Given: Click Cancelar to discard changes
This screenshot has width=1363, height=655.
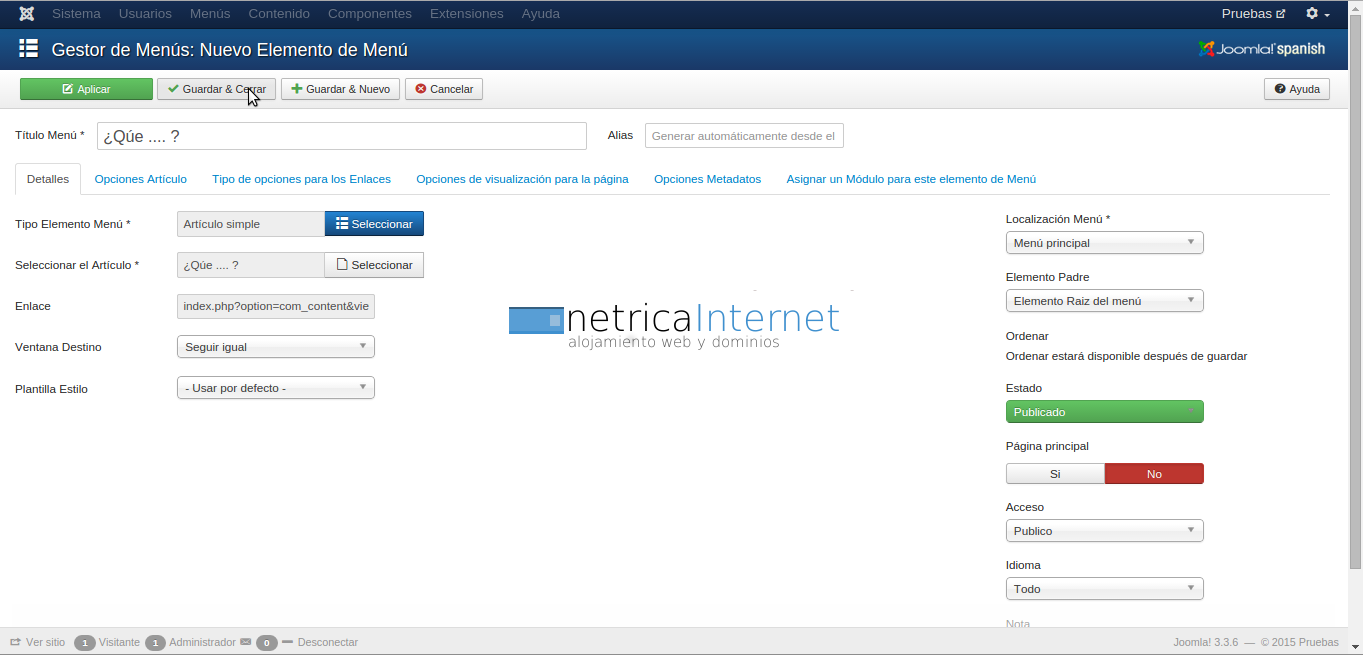Looking at the screenshot, I should 444,89.
